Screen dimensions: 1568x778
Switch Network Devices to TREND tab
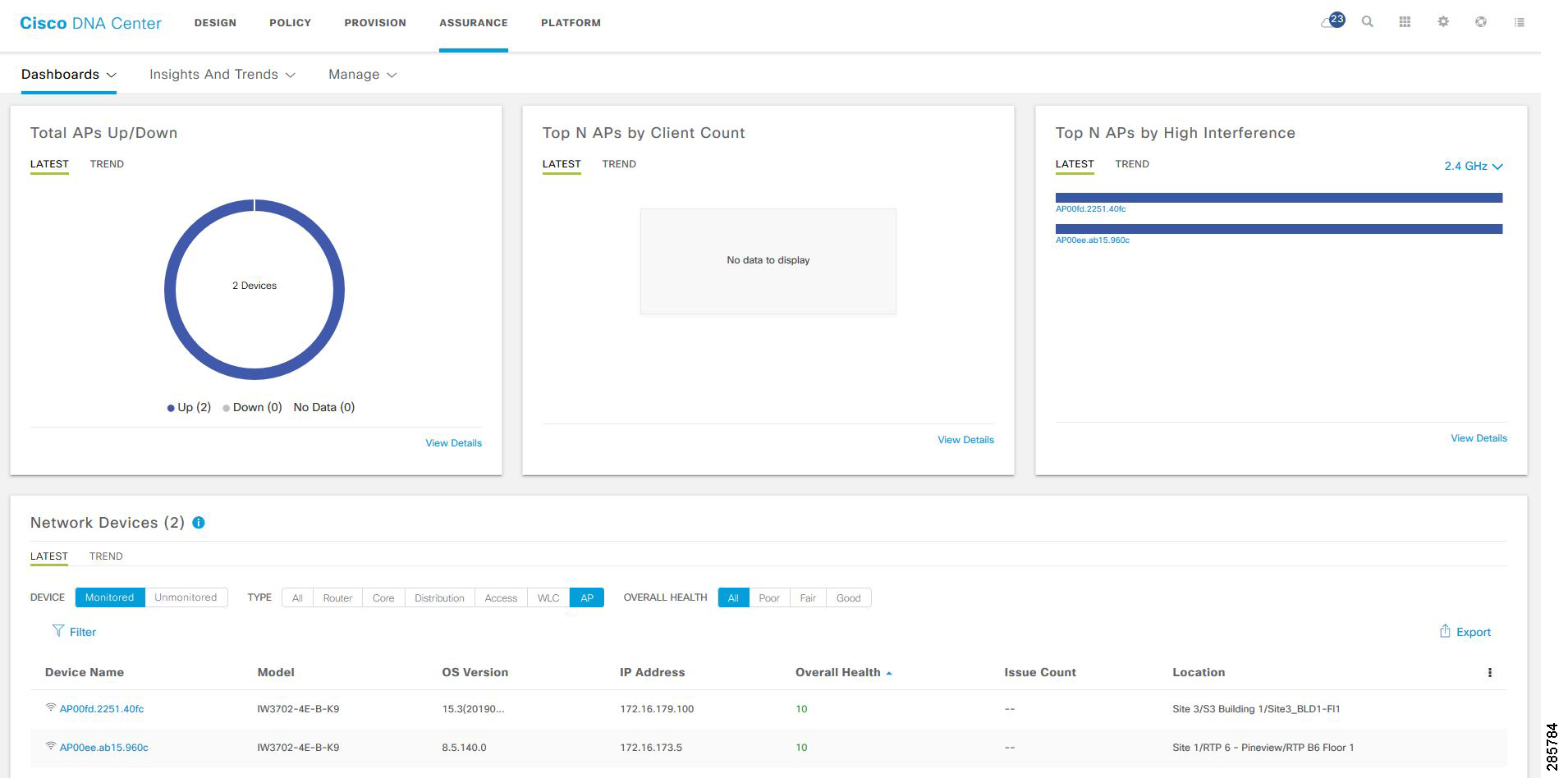[106, 556]
